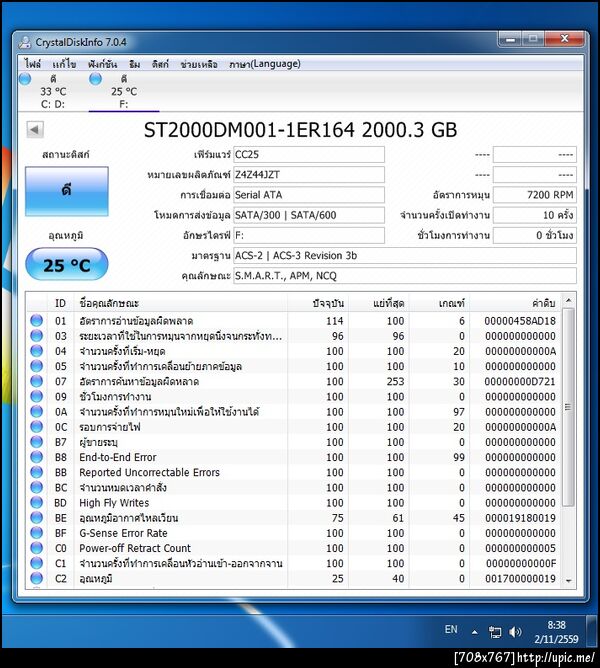This screenshot has height=668, width=600.
Task: Click the status orb for attribute 04
Action: coord(37,351)
